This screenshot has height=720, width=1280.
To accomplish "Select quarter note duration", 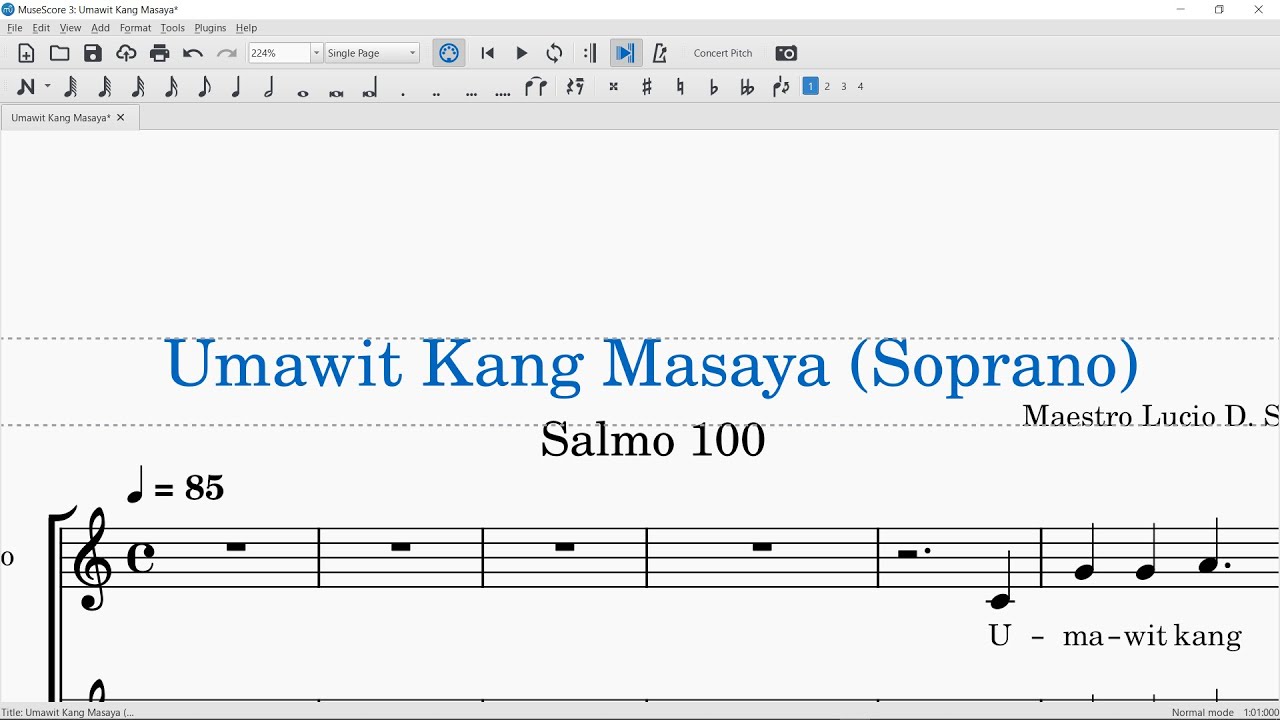I will click(x=237, y=87).
